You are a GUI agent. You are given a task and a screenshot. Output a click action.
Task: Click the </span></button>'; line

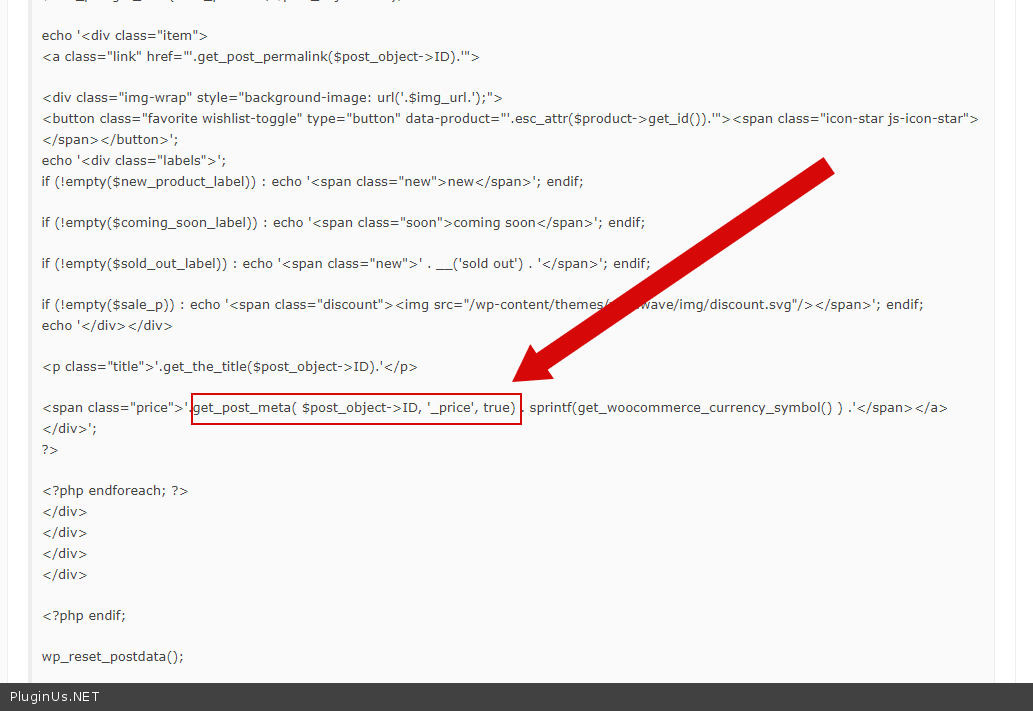[110, 140]
